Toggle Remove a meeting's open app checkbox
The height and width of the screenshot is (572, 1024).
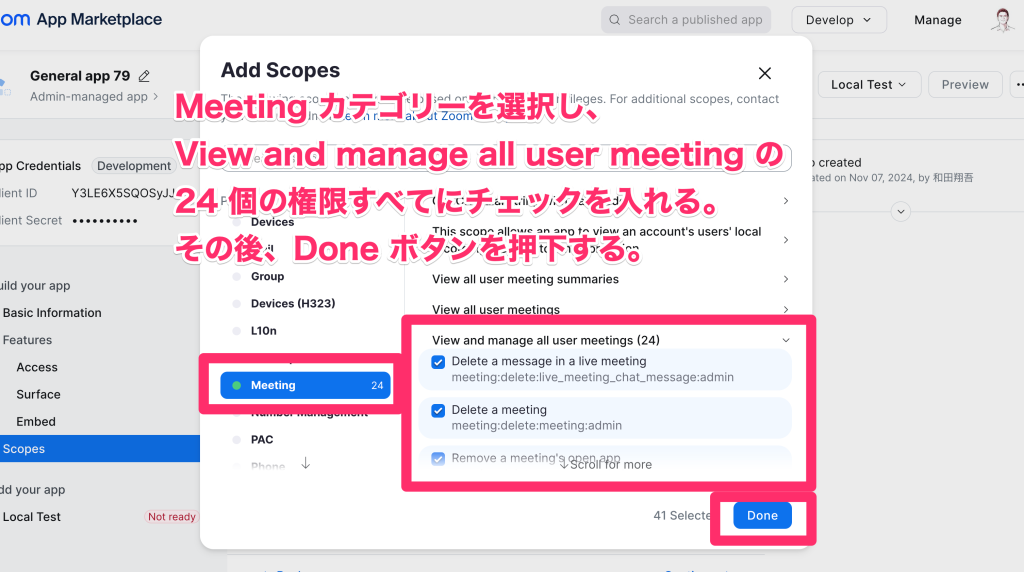pos(438,459)
